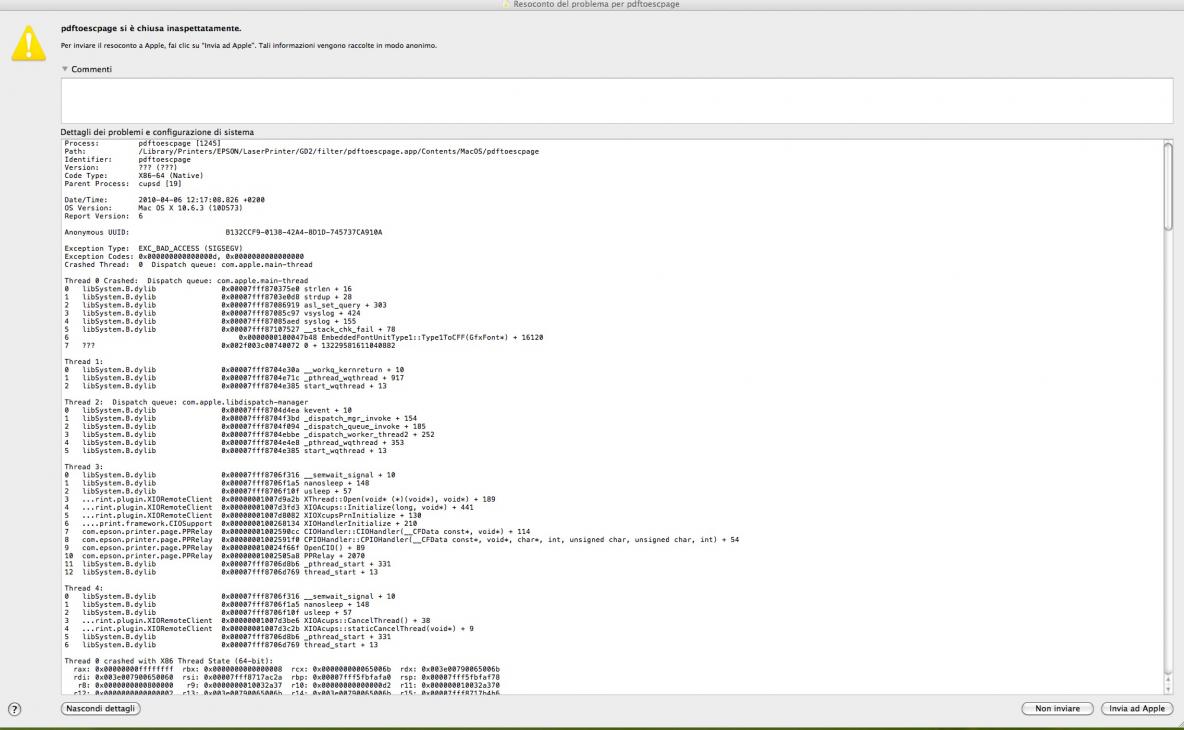Click the details pane vertical scrollbar thumb
1184x730 pixels.
point(1167,186)
